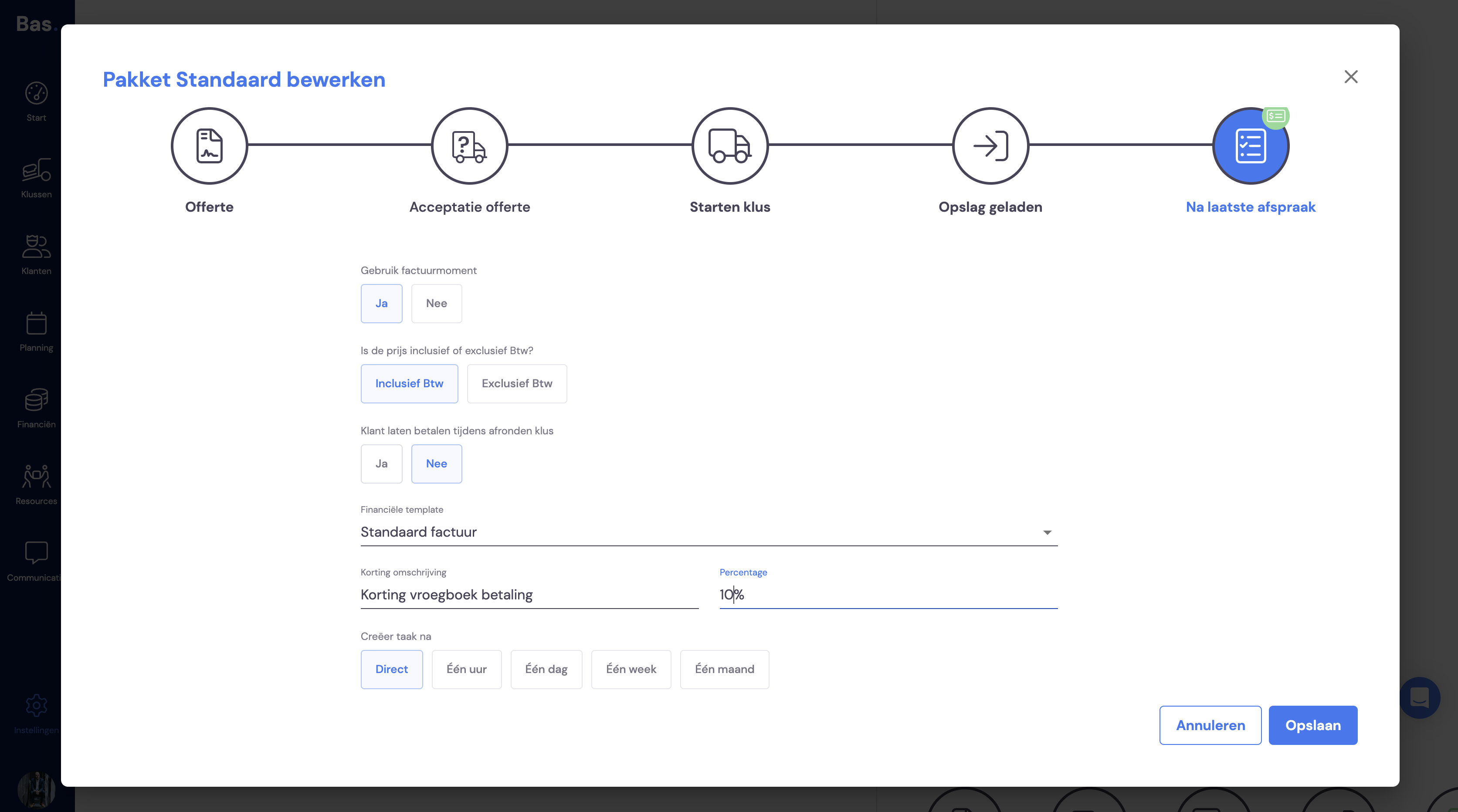Click the Annuleren button

(1210, 725)
